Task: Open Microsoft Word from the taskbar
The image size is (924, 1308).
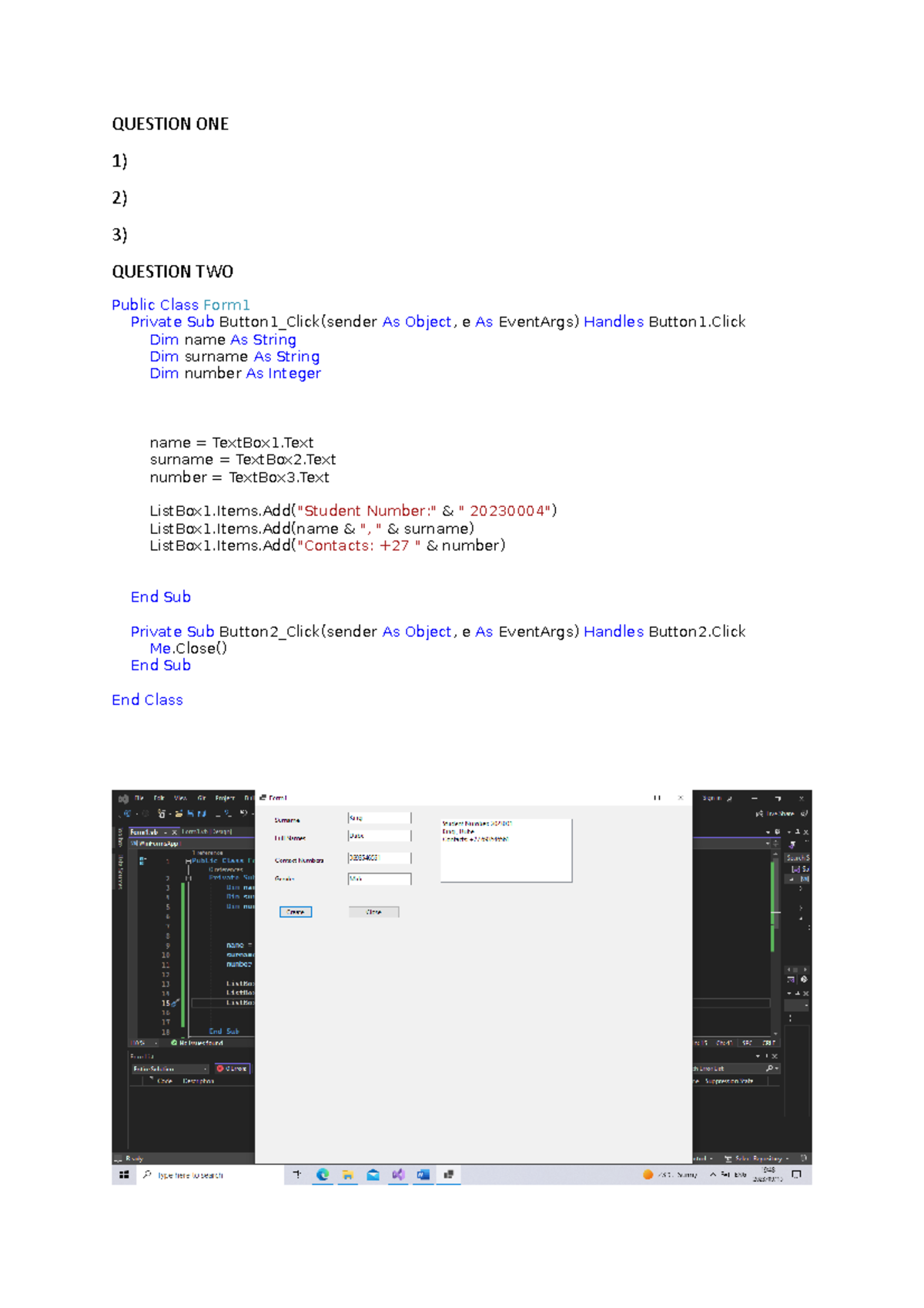Action: coord(423,1174)
